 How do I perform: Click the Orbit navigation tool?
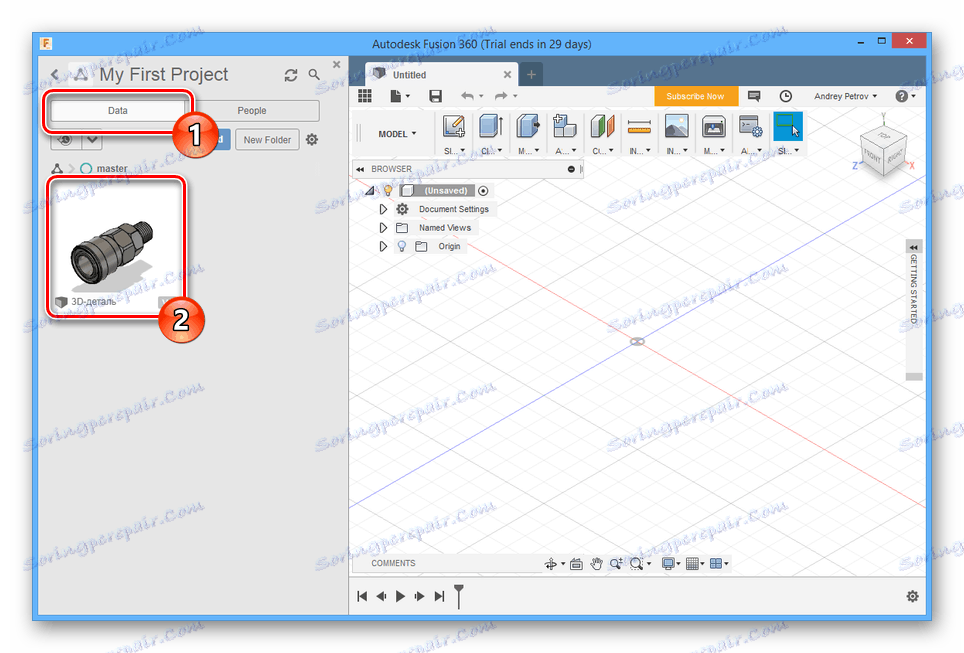(x=551, y=563)
